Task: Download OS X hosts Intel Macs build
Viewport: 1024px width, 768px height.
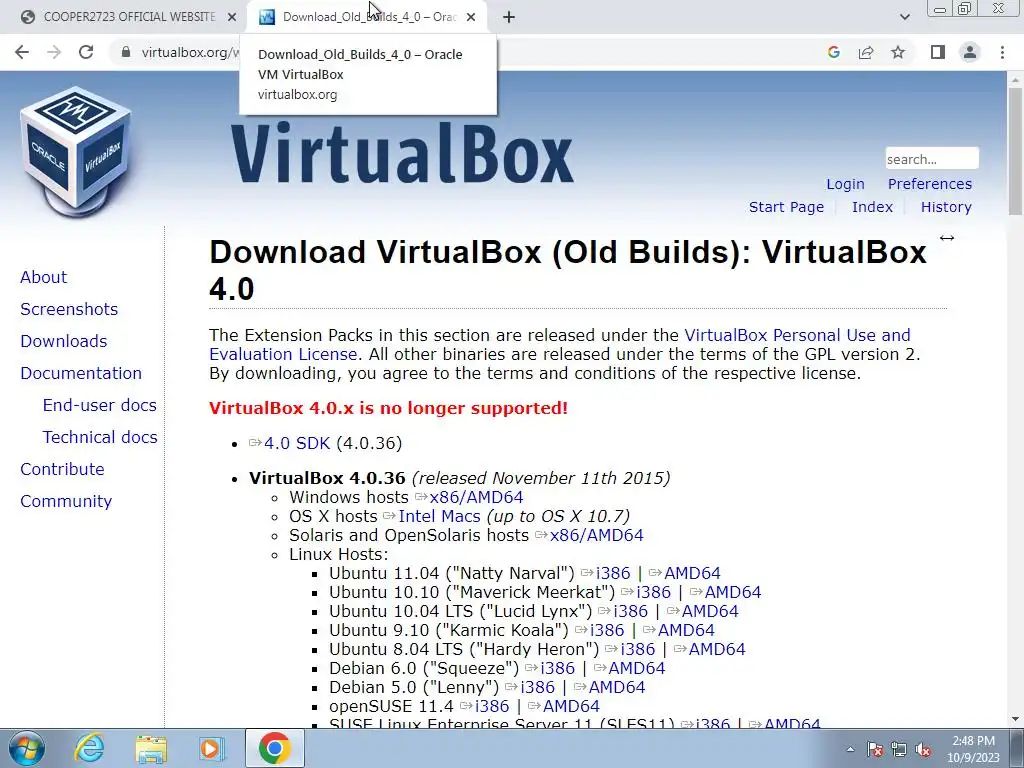Action: click(x=439, y=517)
